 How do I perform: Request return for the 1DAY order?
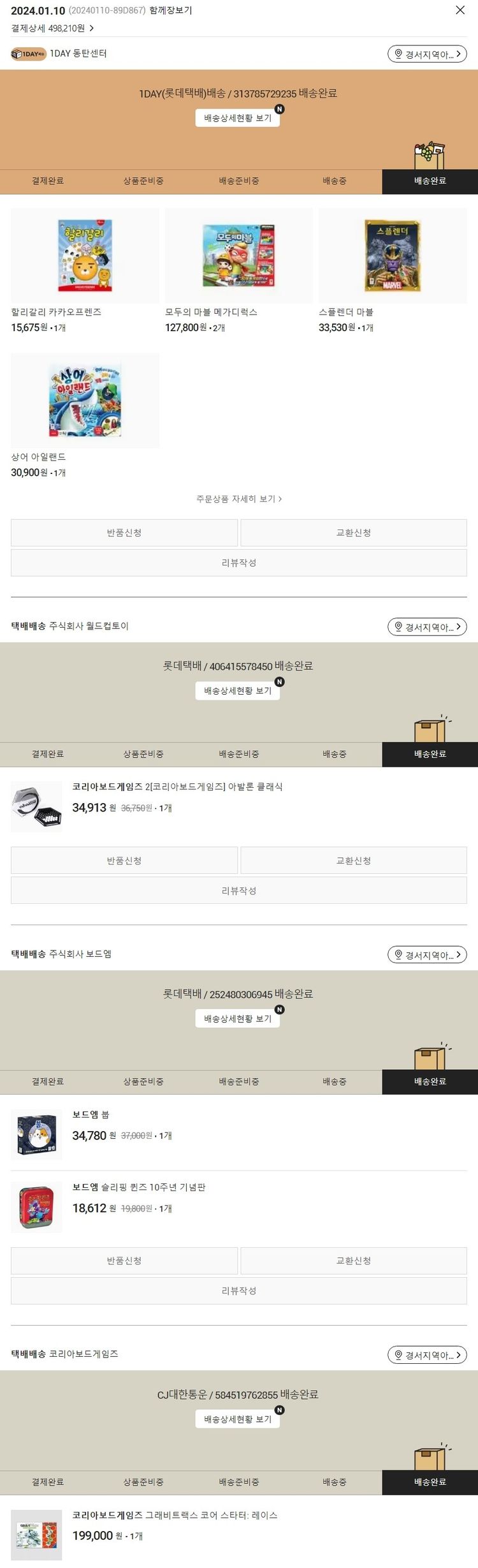pyautogui.click(x=124, y=533)
